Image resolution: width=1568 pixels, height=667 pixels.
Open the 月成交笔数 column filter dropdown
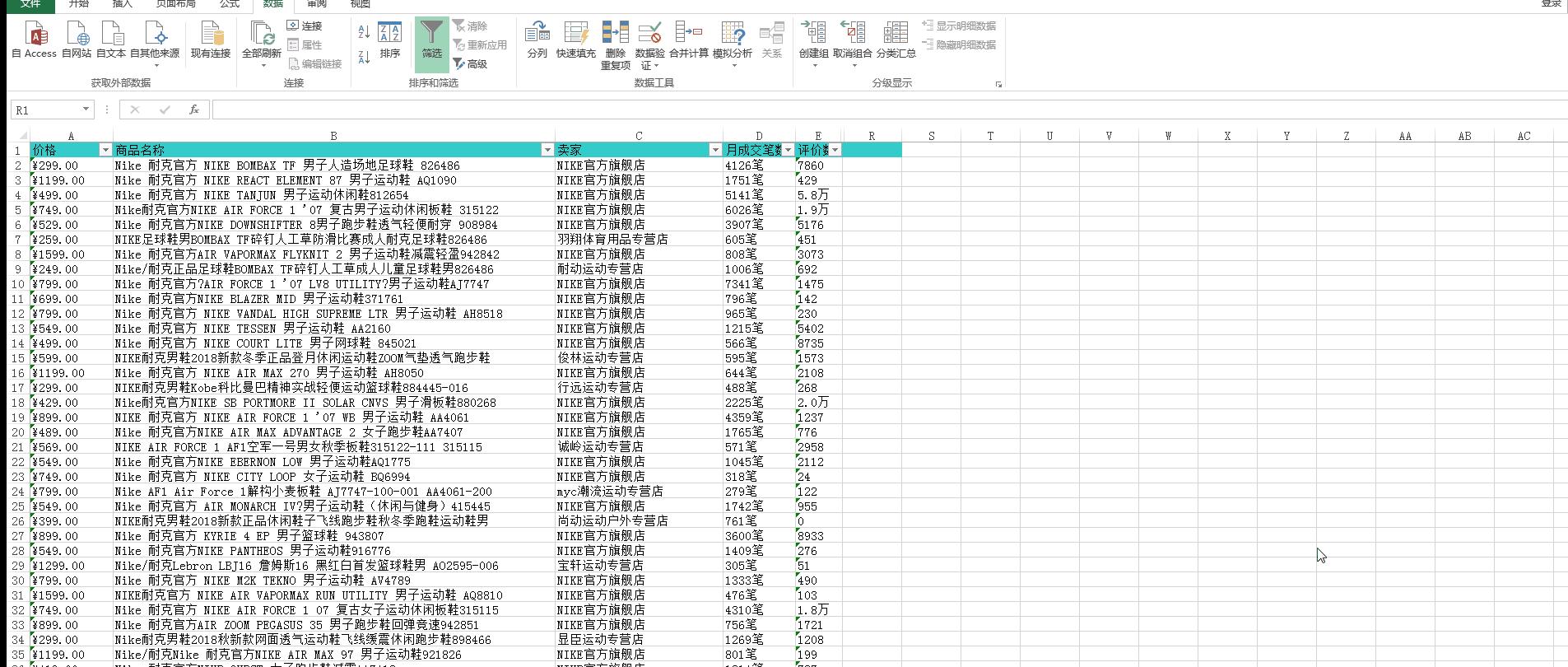point(788,150)
